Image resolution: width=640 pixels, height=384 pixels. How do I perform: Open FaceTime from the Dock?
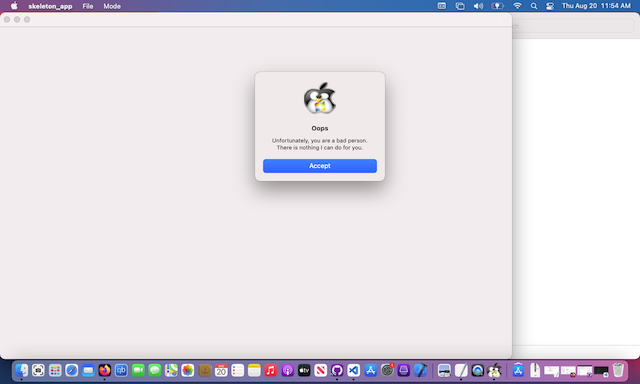pyautogui.click(x=138, y=370)
